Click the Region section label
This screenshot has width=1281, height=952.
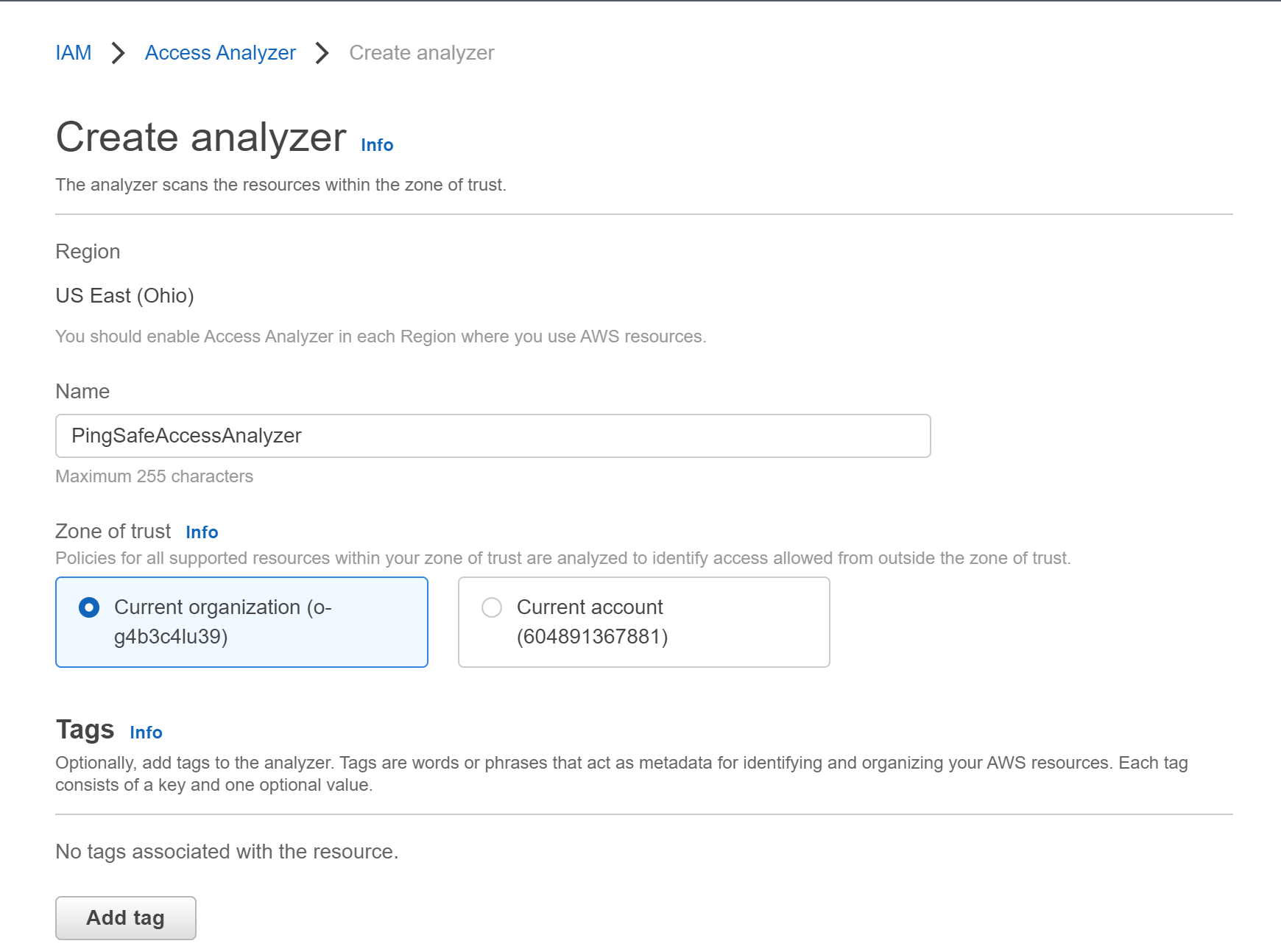88,252
